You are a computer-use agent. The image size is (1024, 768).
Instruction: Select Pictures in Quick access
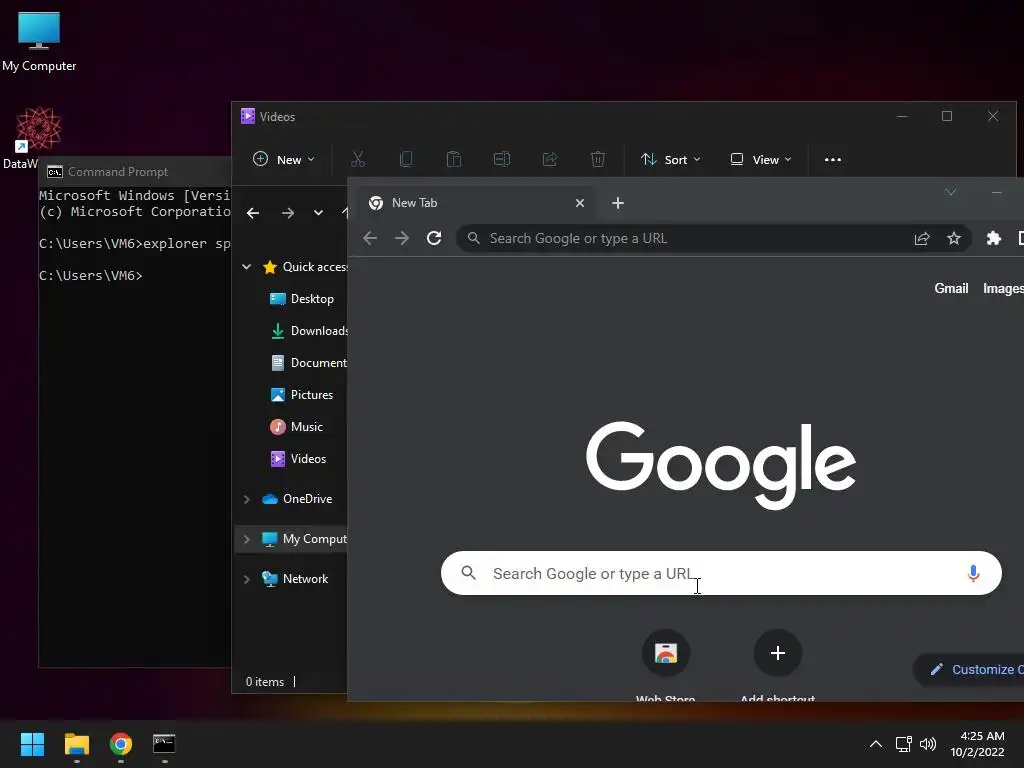pyautogui.click(x=301, y=394)
